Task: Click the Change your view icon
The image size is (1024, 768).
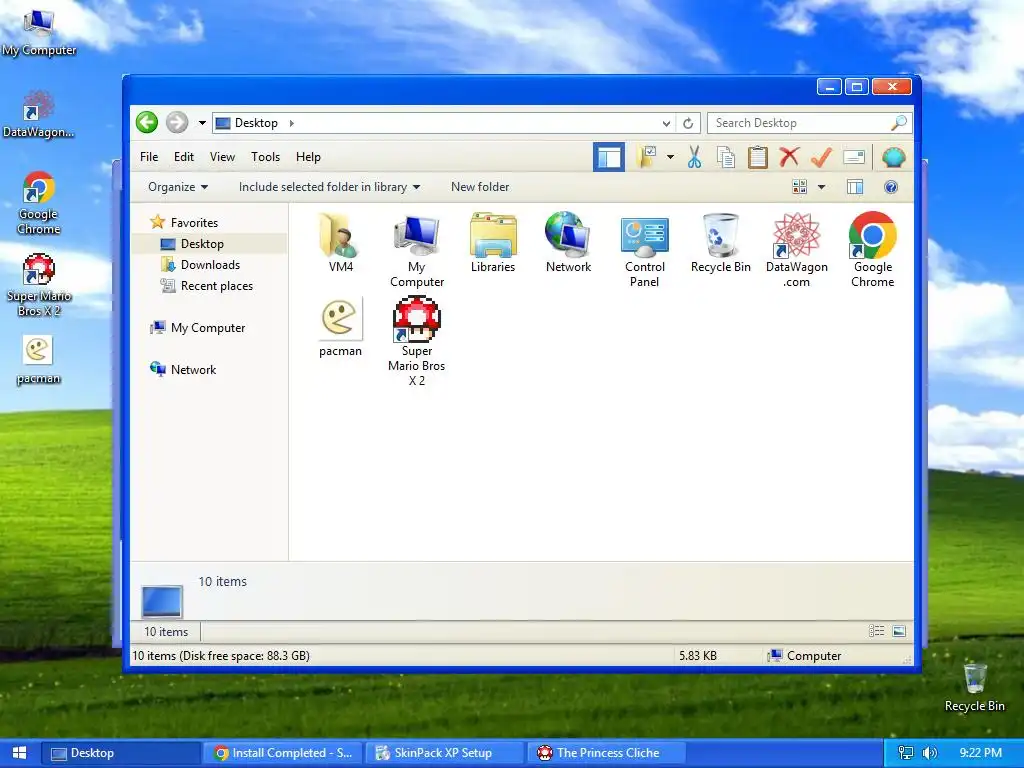Action: click(x=799, y=187)
